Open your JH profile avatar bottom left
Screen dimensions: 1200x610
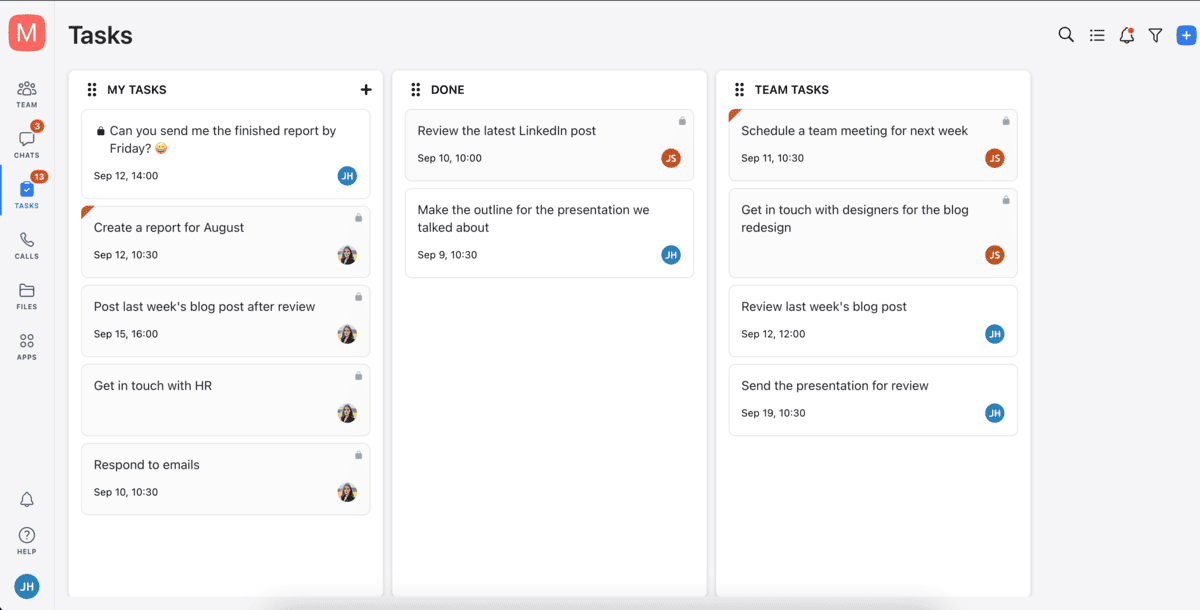[x=26, y=586]
